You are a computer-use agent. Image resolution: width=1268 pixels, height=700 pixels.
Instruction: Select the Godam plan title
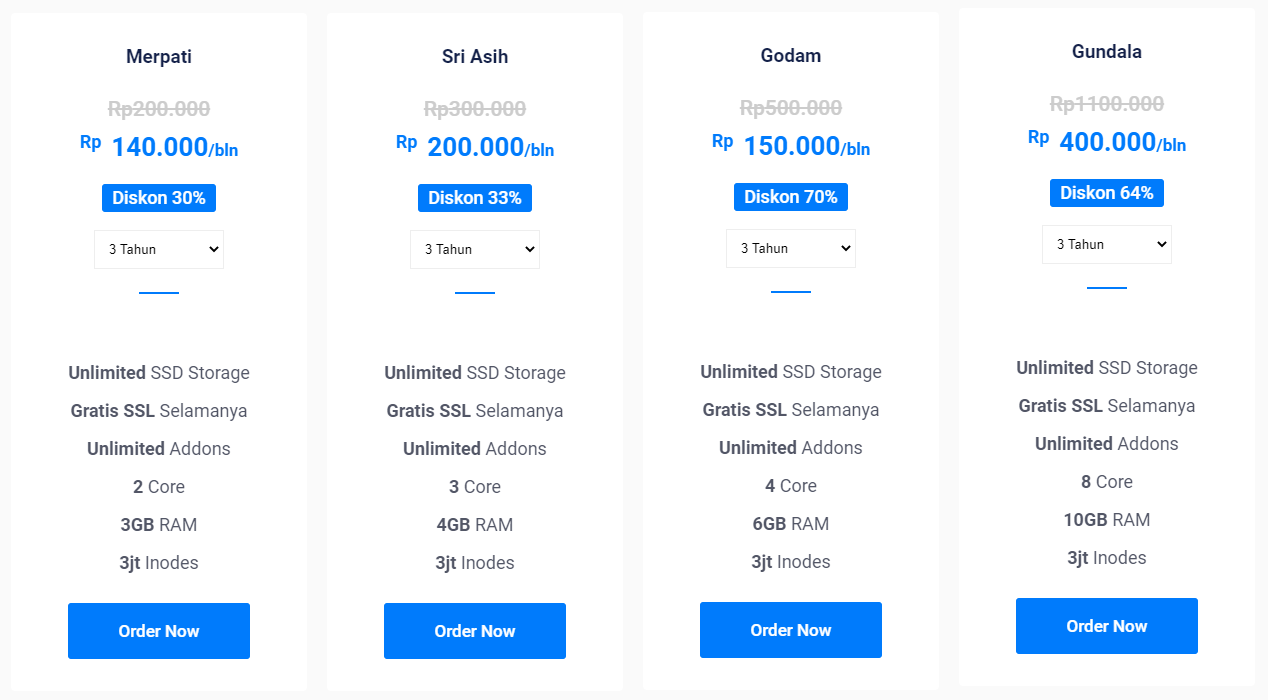pos(791,56)
